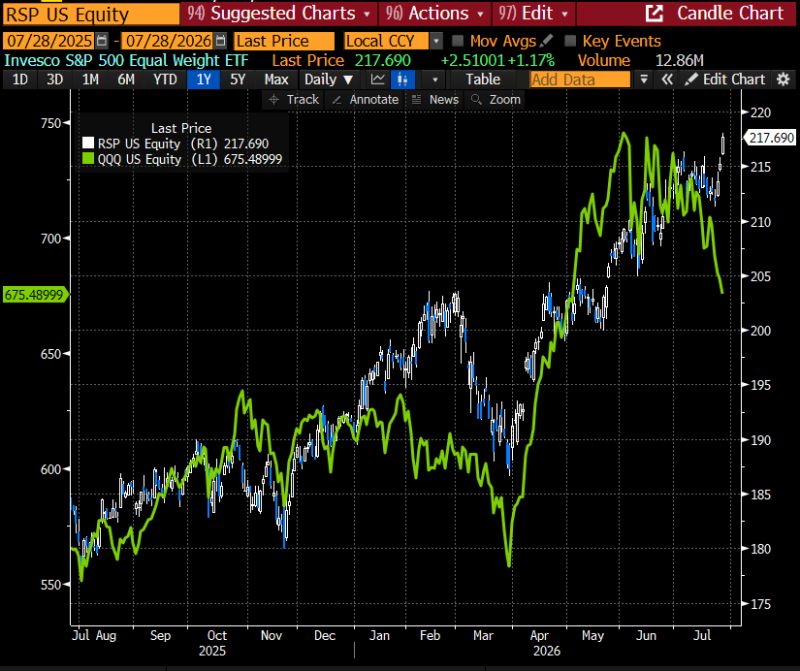Select the candle chart type icon
Screen dimensions: 800x671
(x=403, y=80)
